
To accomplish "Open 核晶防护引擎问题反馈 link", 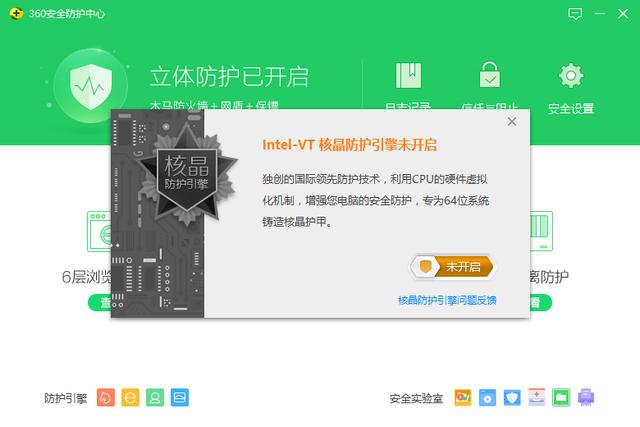I will [447, 299].
